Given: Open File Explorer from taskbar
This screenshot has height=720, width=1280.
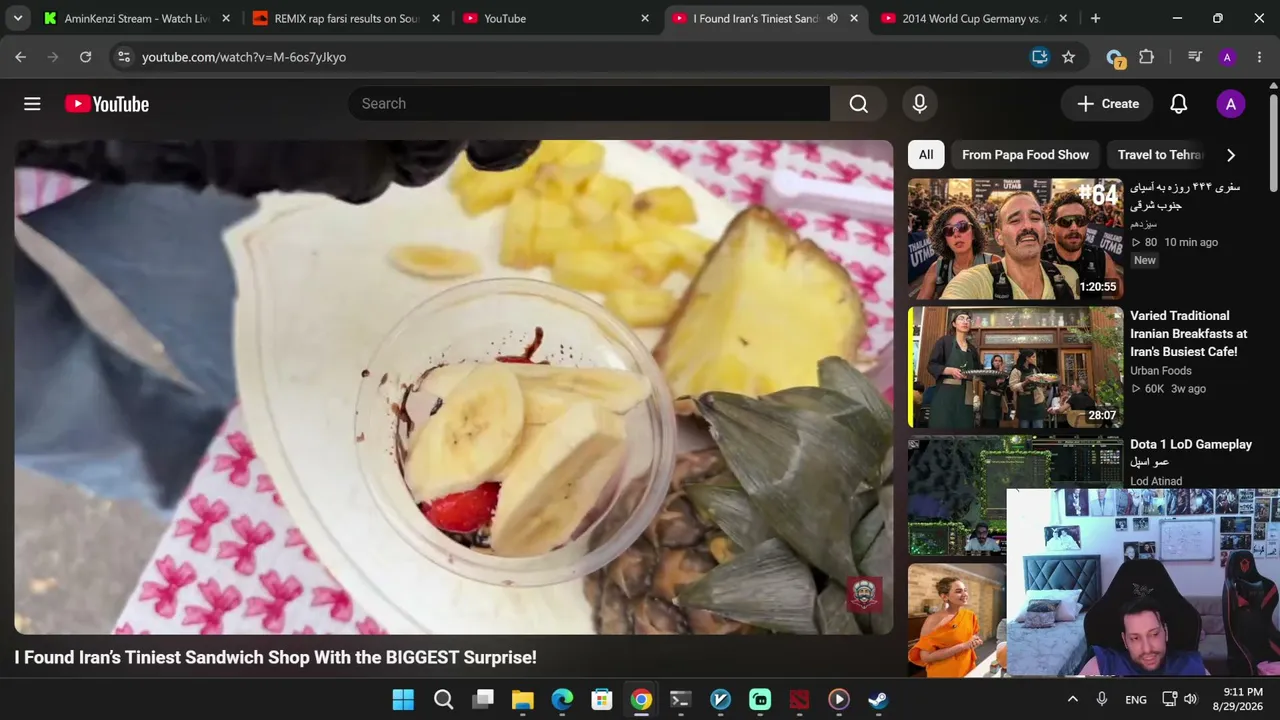Looking at the screenshot, I should coord(522,700).
